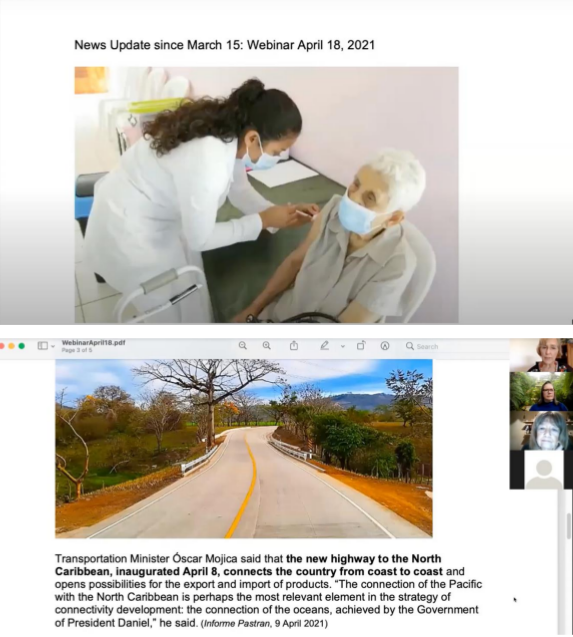573x637 pixels.
Task: Open the highlight color dropdown arrow
Action: [343, 347]
